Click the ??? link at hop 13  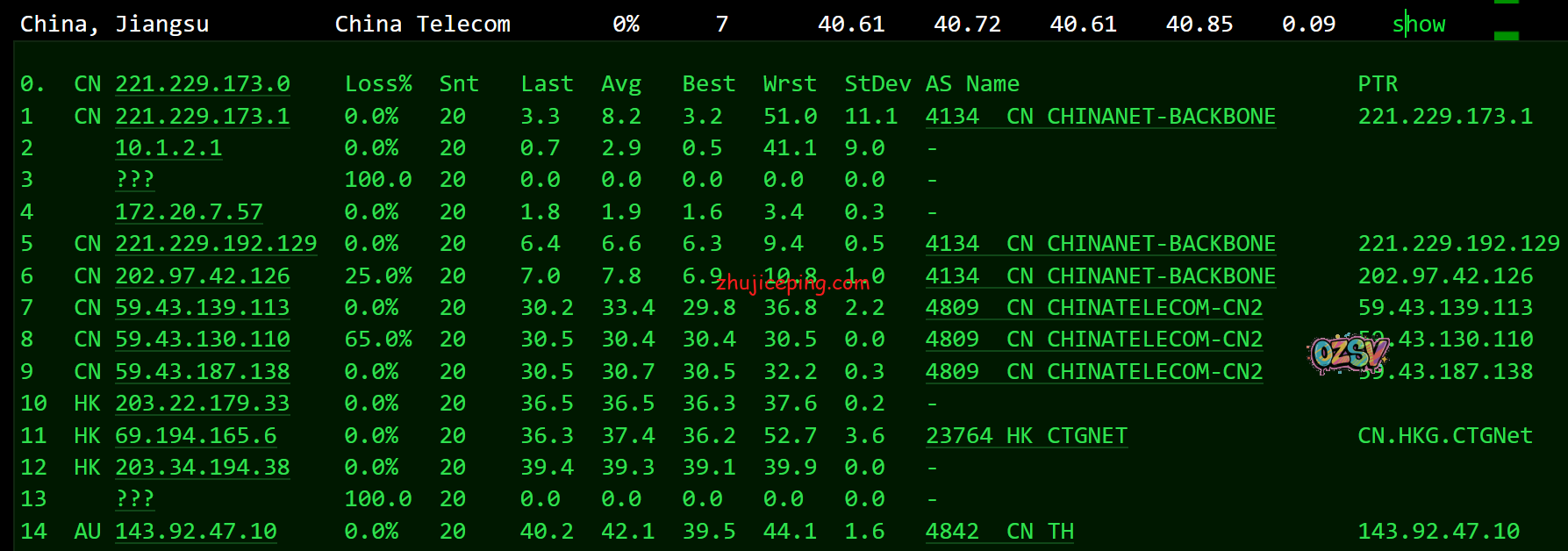point(134,499)
